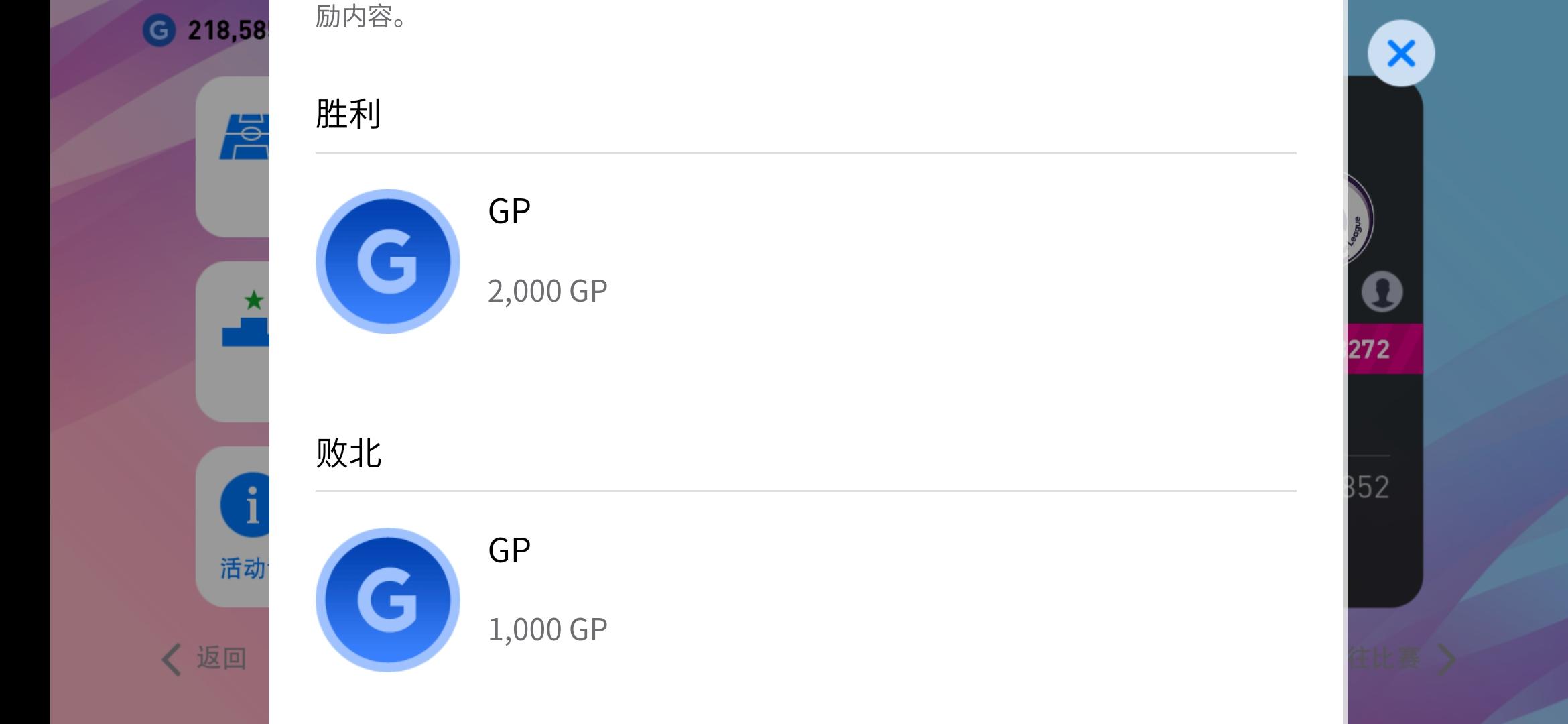Tap the 1,000 GP reward amount
Viewport: 1568px width, 724px height.
point(547,629)
